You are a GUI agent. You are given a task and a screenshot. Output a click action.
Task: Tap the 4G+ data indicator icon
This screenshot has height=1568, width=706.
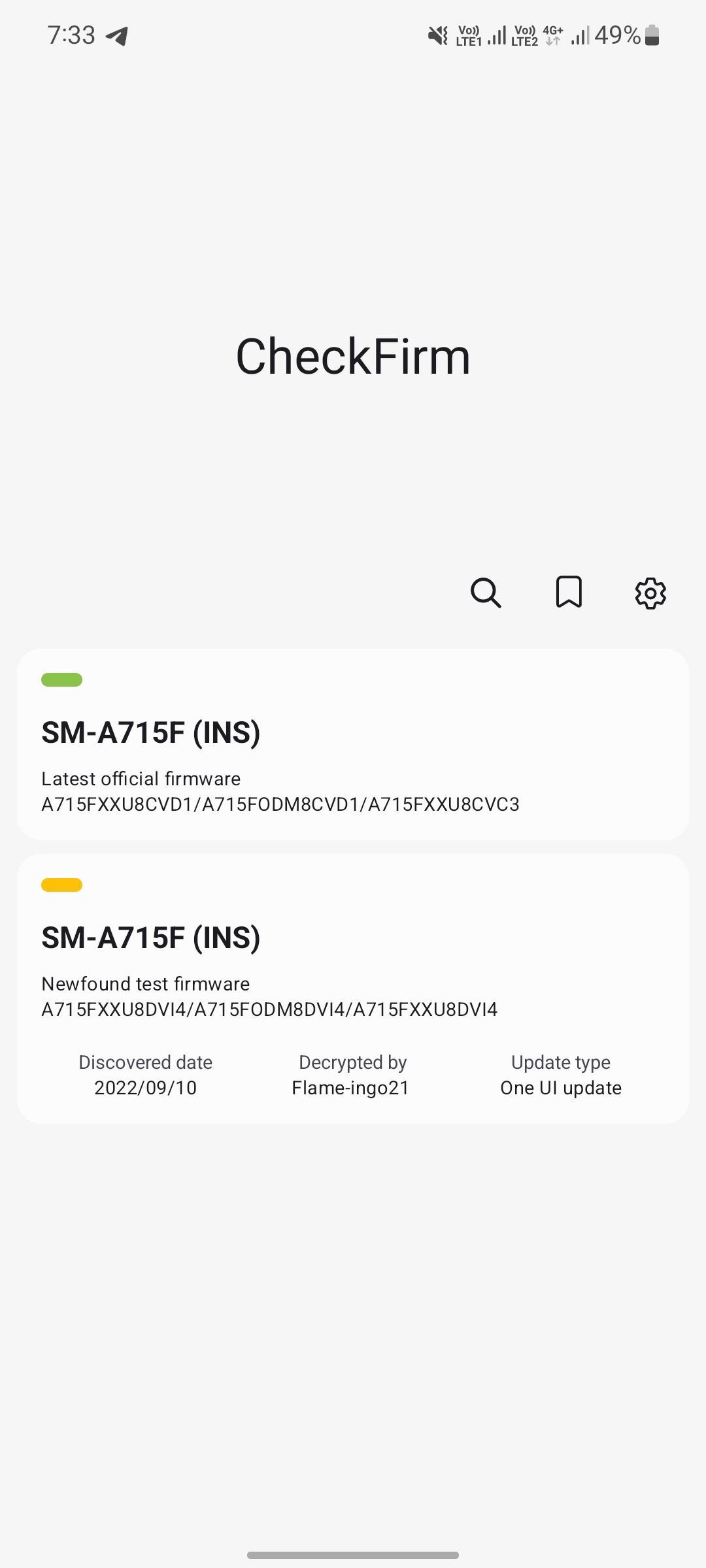click(553, 35)
